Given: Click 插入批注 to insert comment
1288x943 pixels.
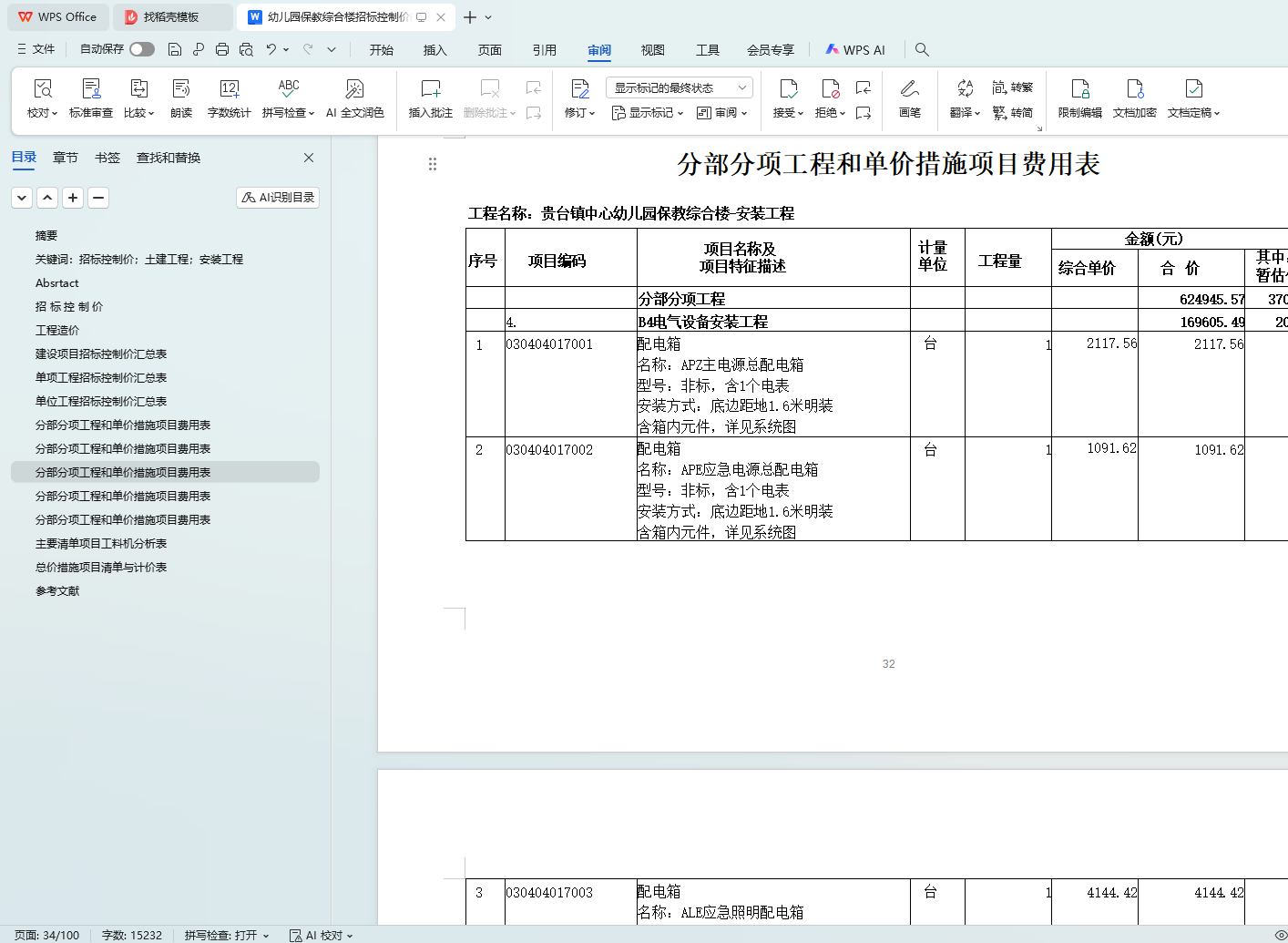Looking at the screenshot, I should pos(430,97).
